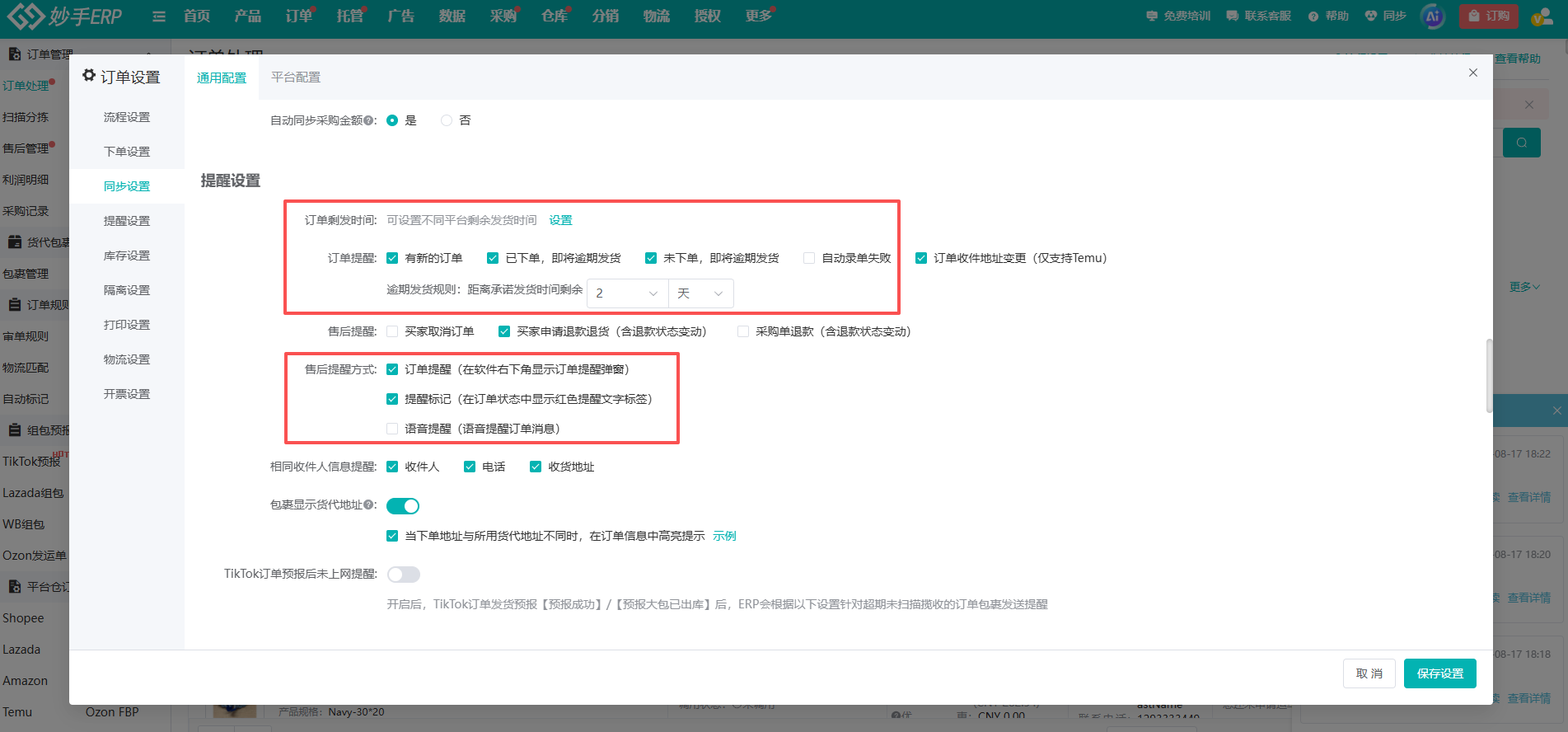Image resolution: width=1568 pixels, height=732 pixels.
Task: Select 是 for 自动同步采购金额
Action: [x=392, y=120]
